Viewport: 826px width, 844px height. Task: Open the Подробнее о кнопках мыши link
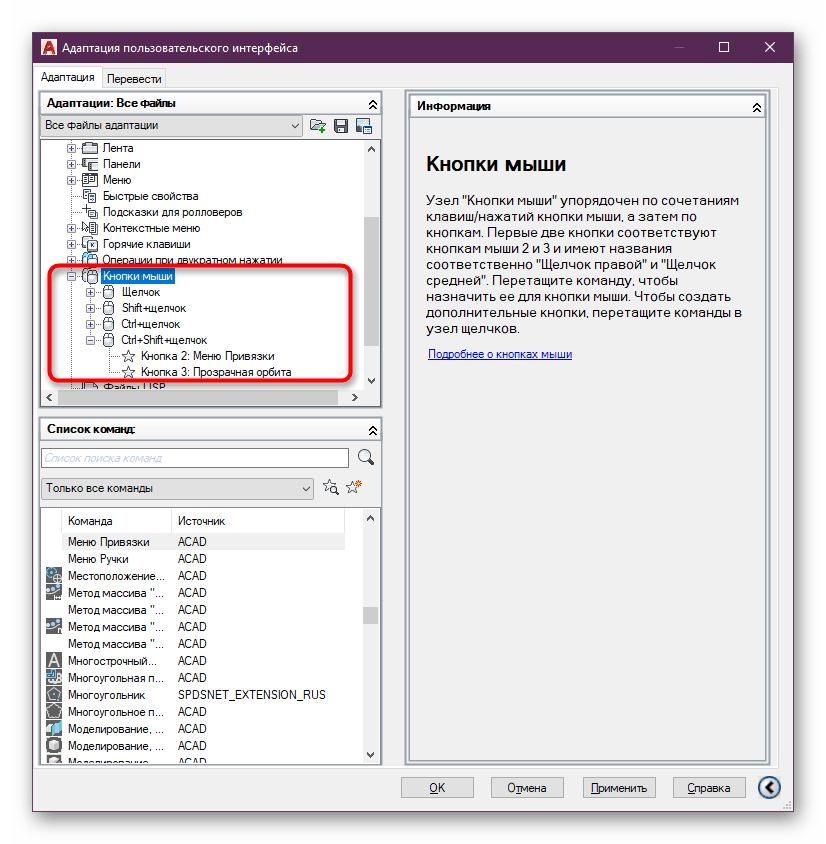[x=500, y=354]
